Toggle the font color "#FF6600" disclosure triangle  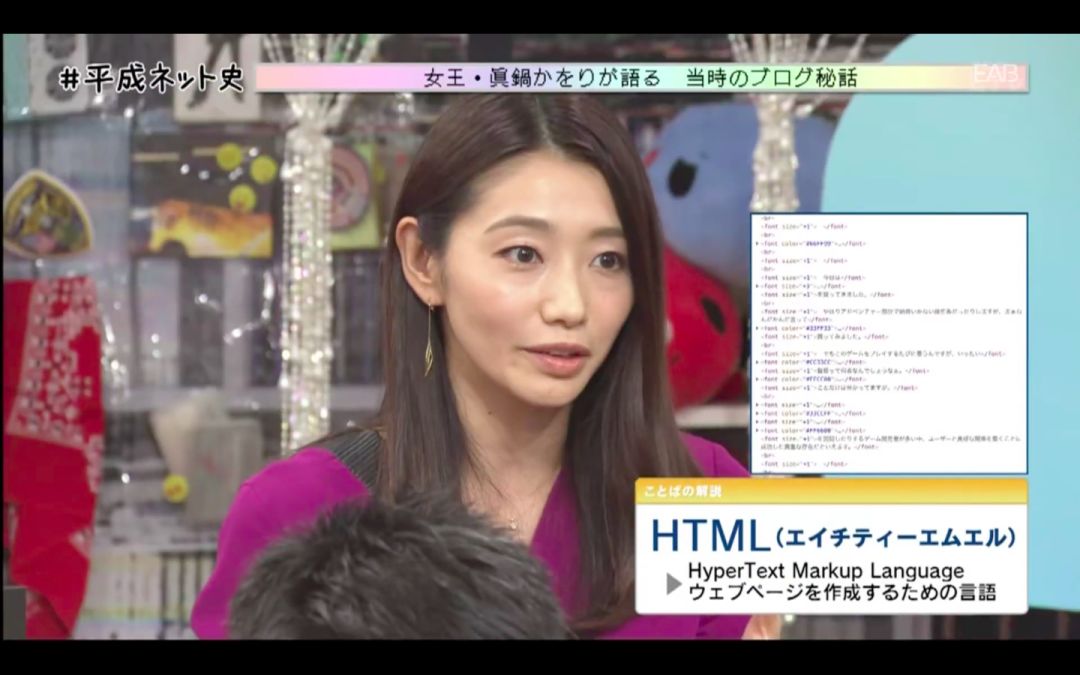[x=757, y=430]
